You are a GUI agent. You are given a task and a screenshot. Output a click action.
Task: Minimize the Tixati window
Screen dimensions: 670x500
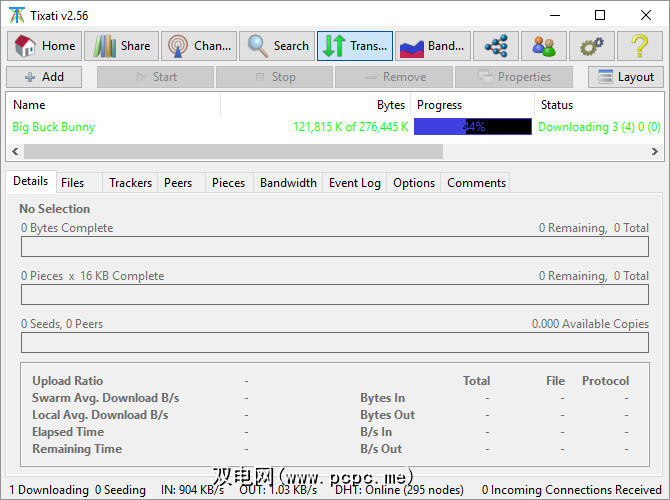(555, 15)
